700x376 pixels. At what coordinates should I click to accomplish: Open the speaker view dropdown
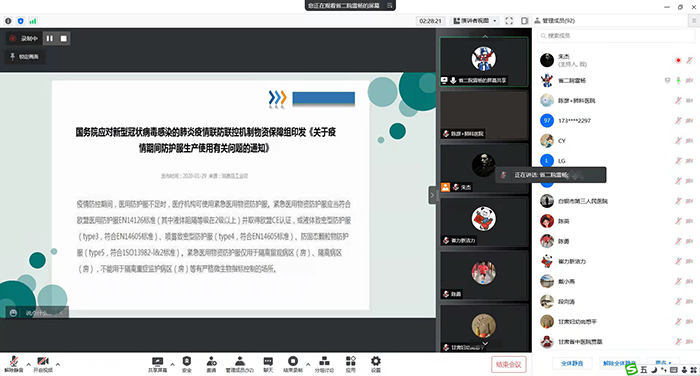475,21
